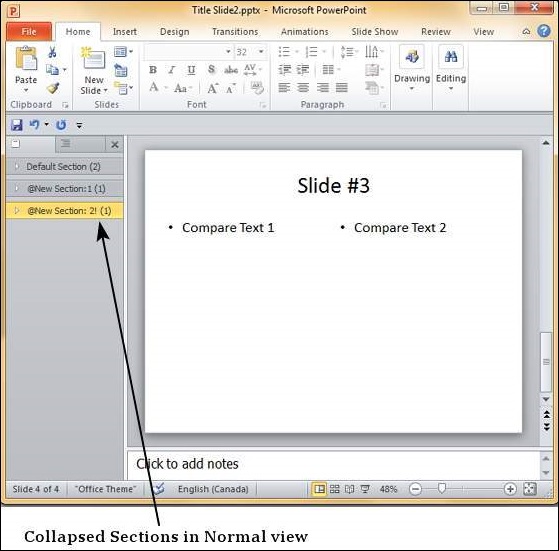559x551 pixels.
Task: Save the presentation from quick access
Action: [16, 125]
